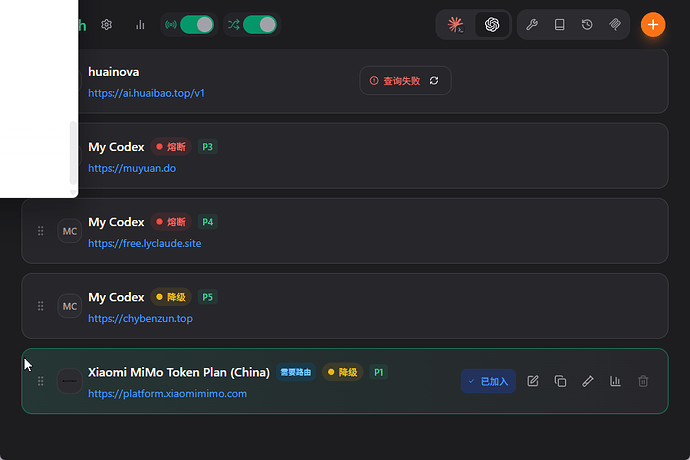
Task: Click the P5 priority badge
Action: pos(207,297)
